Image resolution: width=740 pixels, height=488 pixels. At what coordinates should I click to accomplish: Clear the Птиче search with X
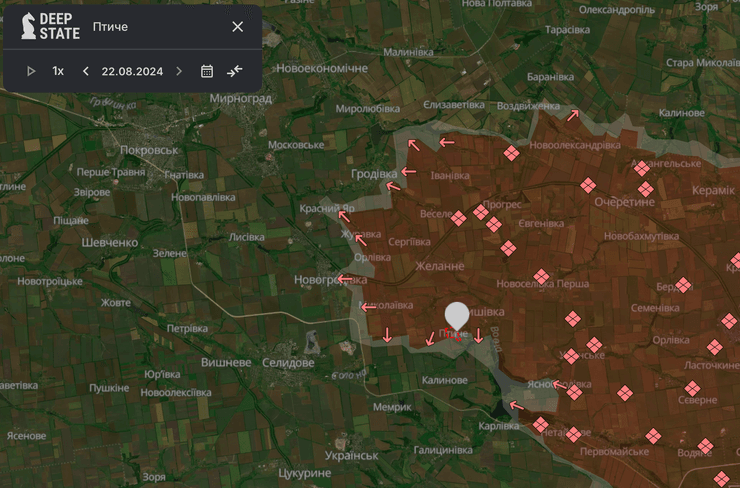[237, 27]
